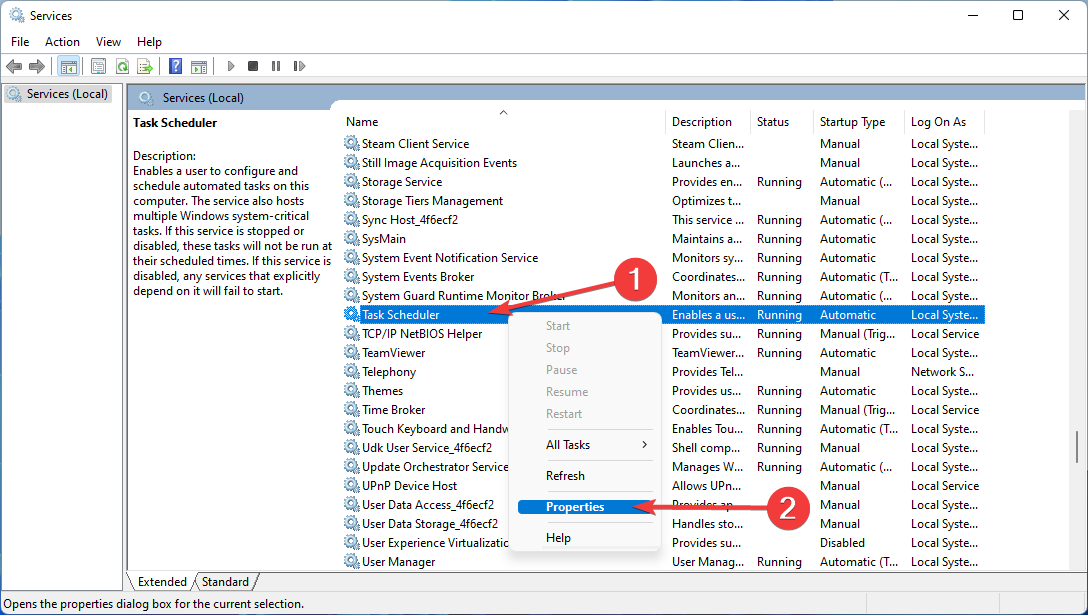The height and width of the screenshot is (615, 1088).
Task: Click the Forward navigation arrow
Action: coord(37,66)
